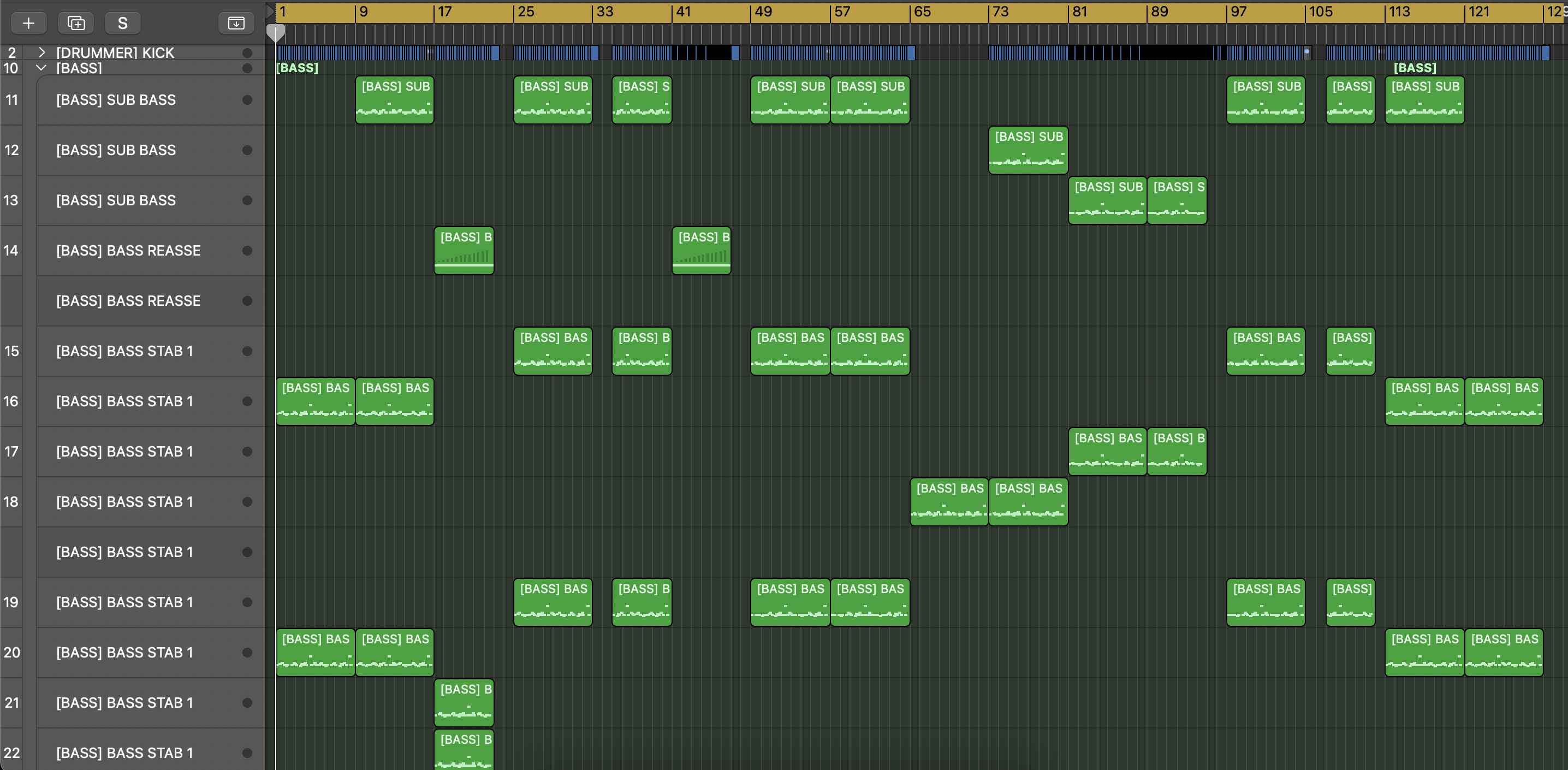
Task: Click the global solo S button
Action: (x=122, y=23)
